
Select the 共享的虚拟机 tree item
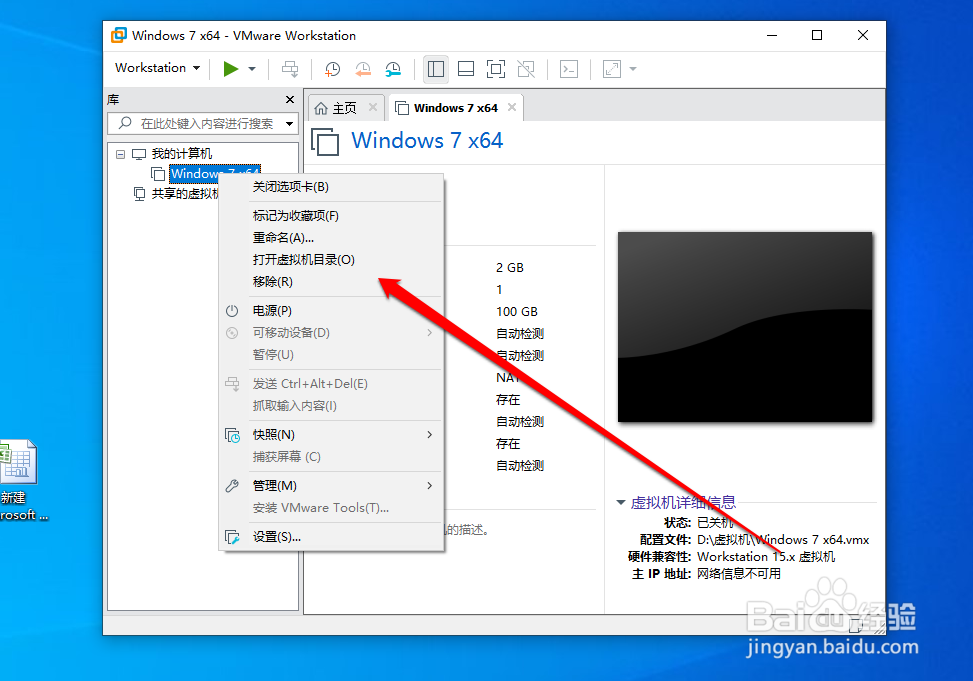tap(186, 194)
